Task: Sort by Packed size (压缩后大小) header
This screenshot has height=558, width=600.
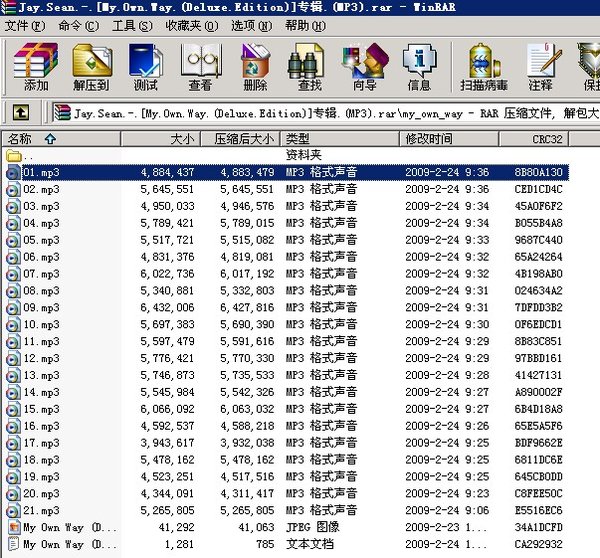Action: (x=241, y=139)
